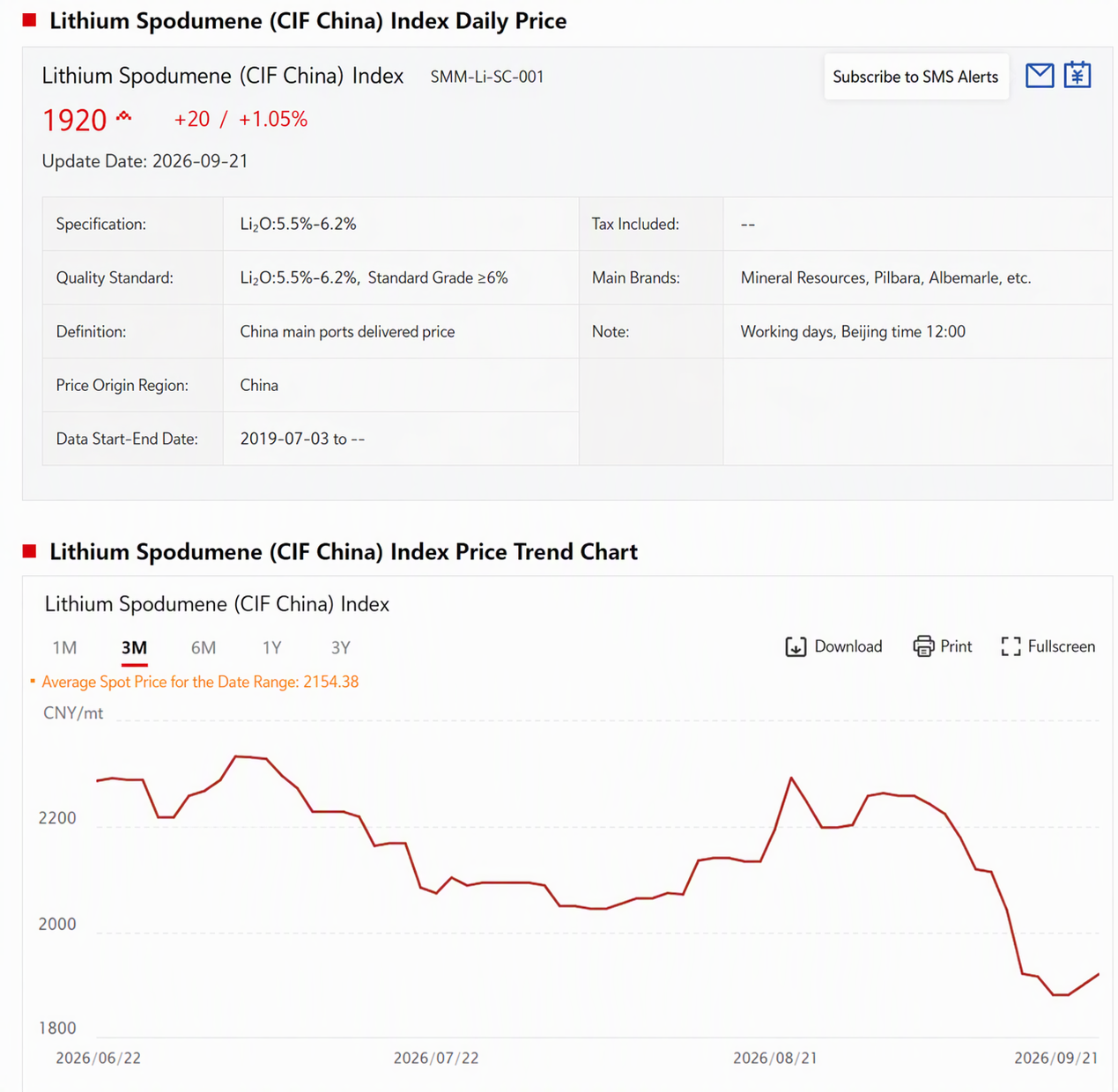This screenshot has height=1092, width=1118.
Task: Click the Fullscreen text label
Action: 1062,646
